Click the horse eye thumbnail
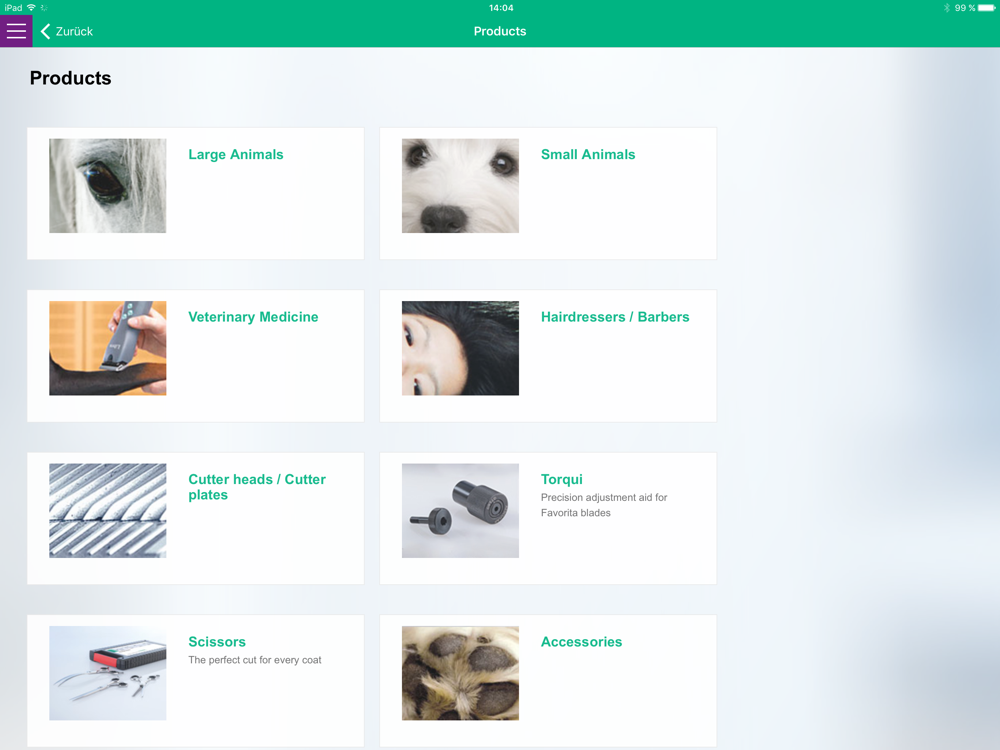The image size is (1000, 750). pyautogui.click(x=108, y=186)
